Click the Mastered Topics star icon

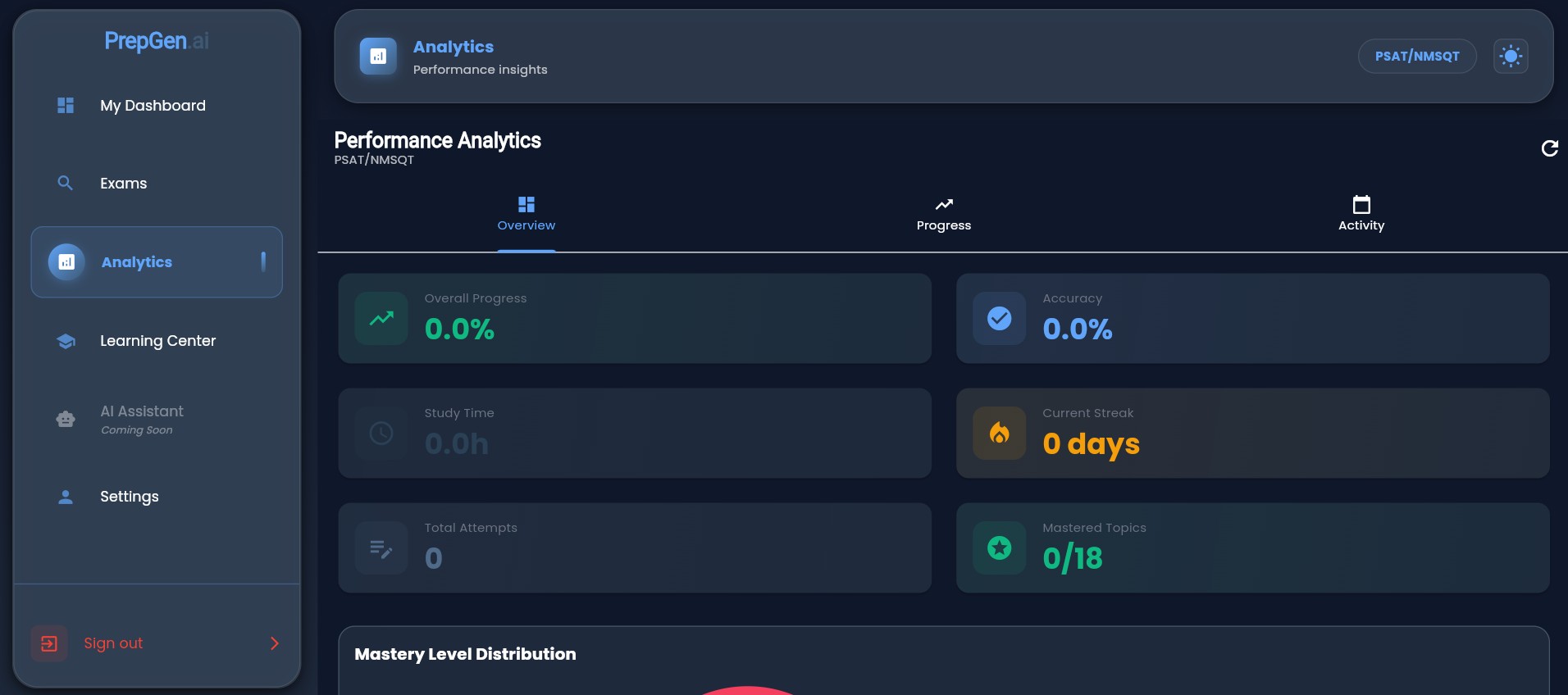click(999, 548)
